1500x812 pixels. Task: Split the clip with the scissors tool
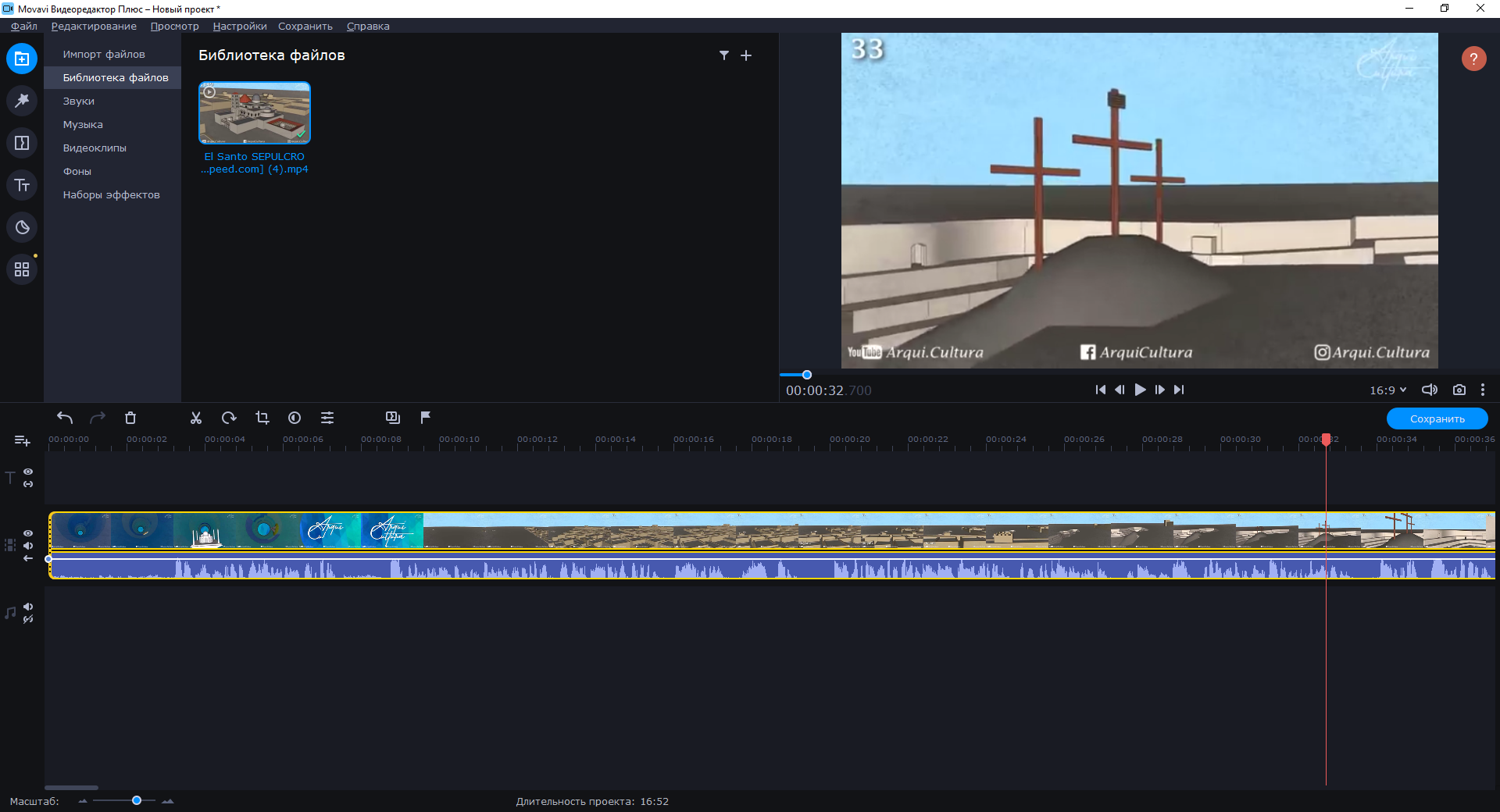click(196, 418)
